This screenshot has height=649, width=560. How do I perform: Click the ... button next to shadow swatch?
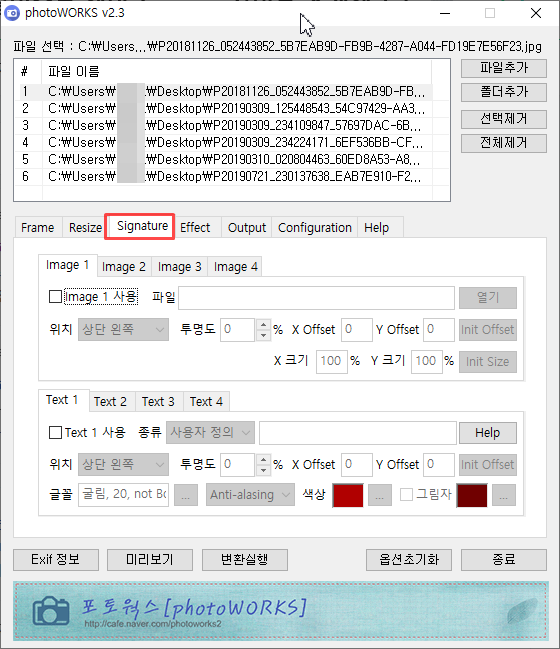point(504,495)
